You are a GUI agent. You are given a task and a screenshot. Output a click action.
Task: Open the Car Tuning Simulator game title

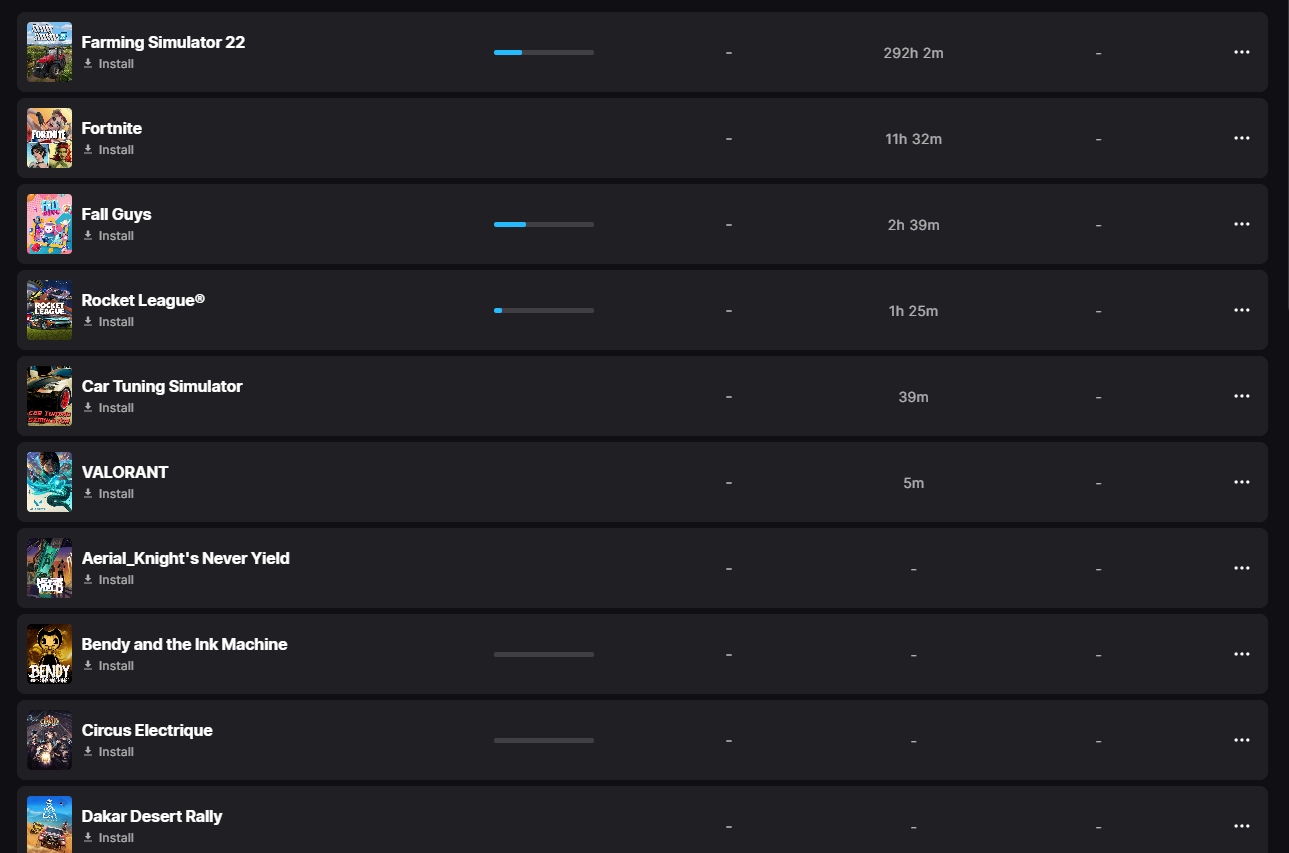pos(162,386)
